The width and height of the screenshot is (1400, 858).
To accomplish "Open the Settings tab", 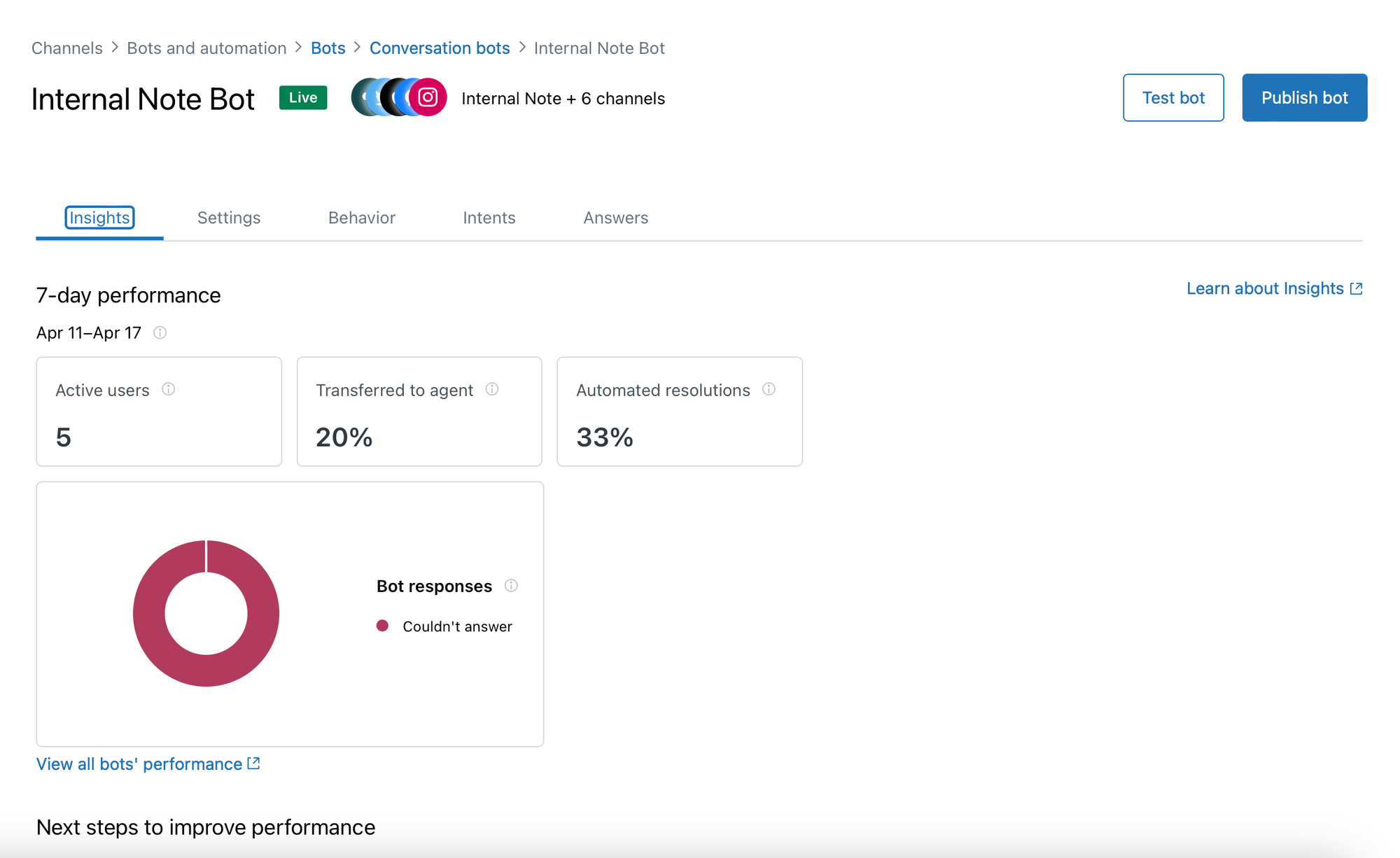I will pos(229,218).
